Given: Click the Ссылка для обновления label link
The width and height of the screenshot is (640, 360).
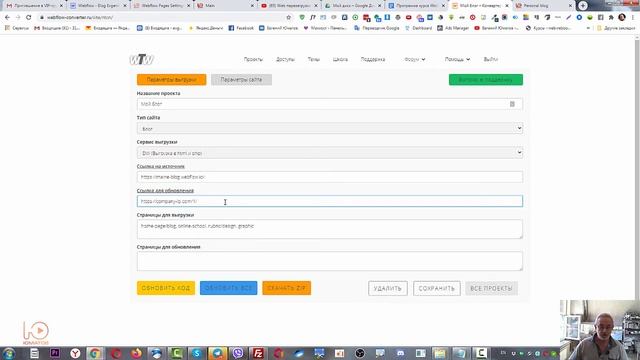Looking at the screenshot, I should [165, 191].
